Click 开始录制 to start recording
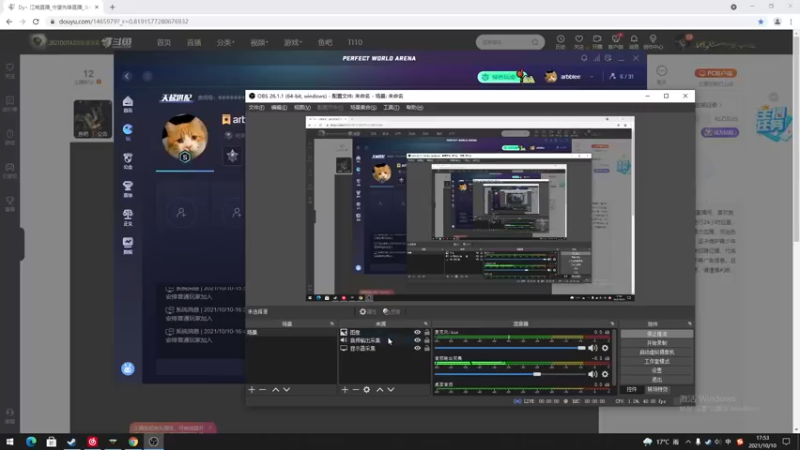This screenshot has height=450, width=800. click(x=657, y=343)
